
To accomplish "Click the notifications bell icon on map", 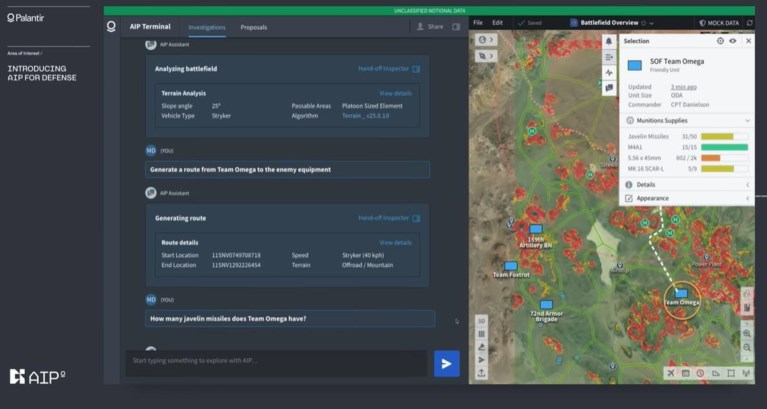I will coord(609,41).
